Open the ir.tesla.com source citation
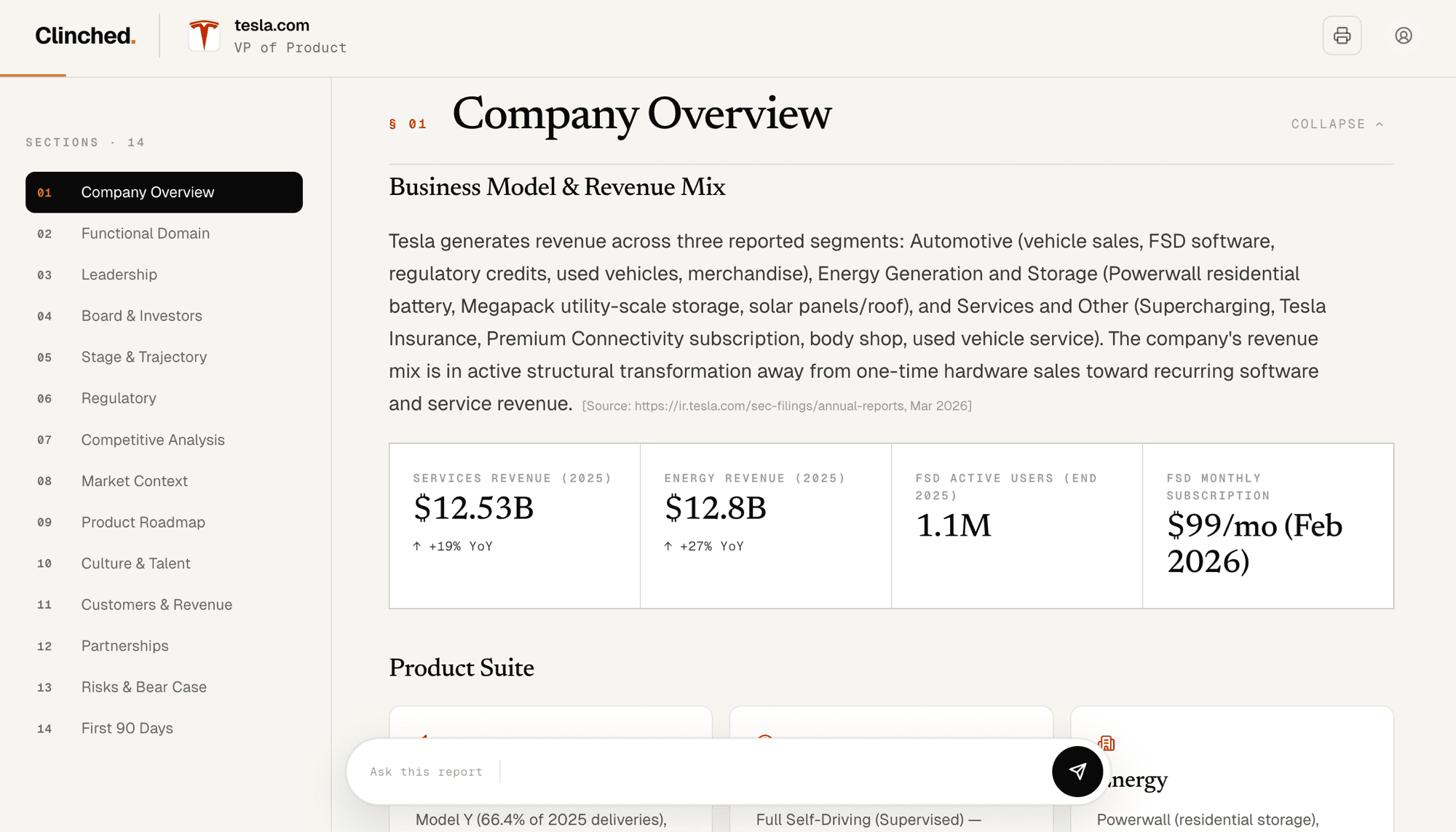This screenshot has height=832, width=1456. [x=777, y=406]
